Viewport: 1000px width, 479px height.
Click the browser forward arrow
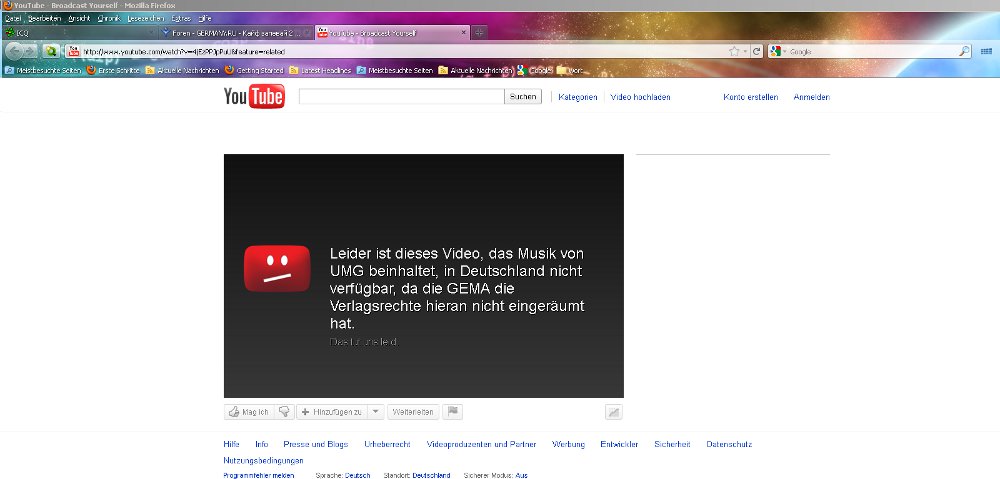point(30,52)
